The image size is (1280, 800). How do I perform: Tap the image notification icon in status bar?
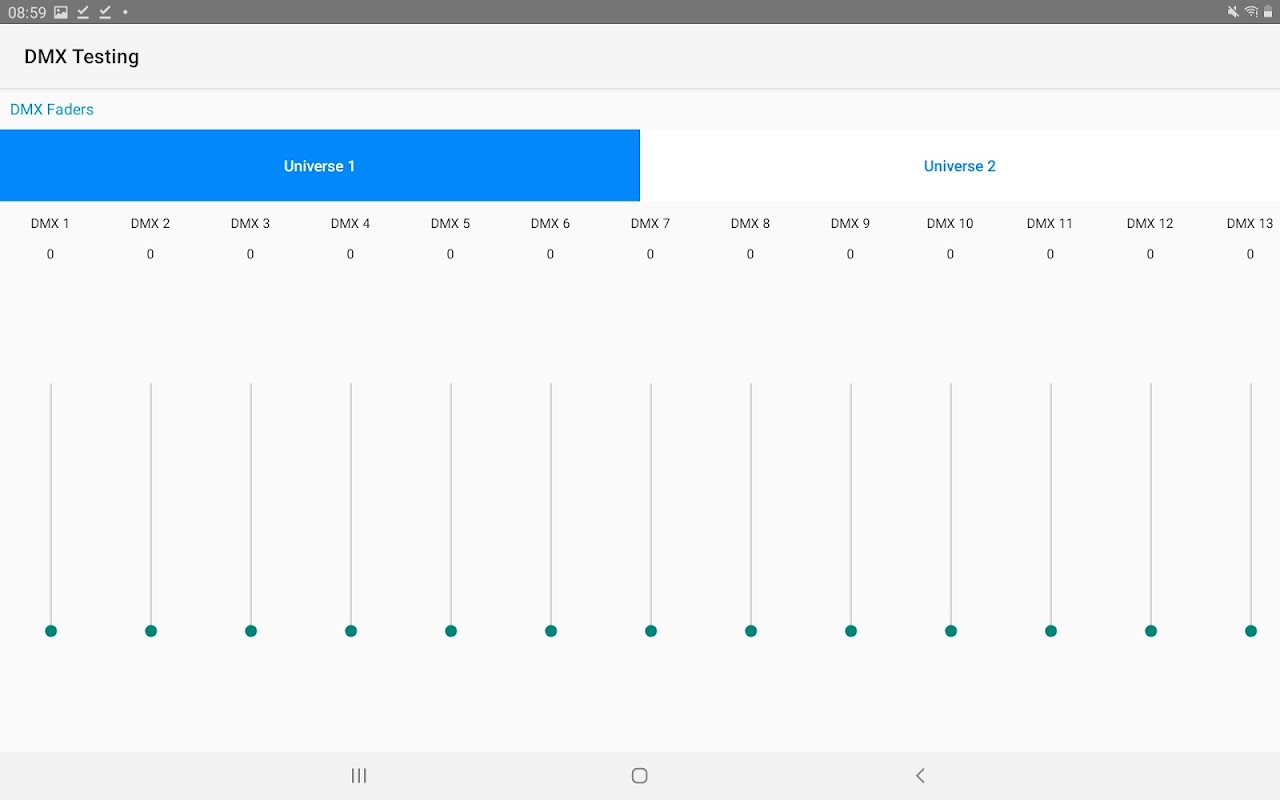point(61,12)
